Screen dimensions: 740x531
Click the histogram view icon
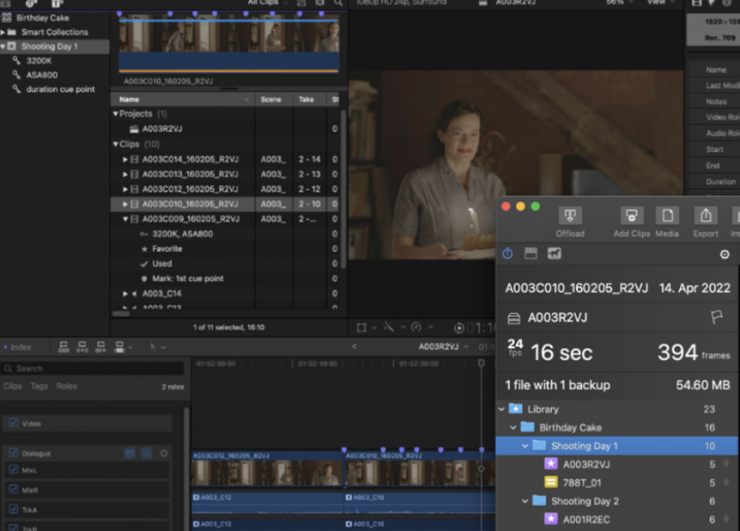[555, 255]
